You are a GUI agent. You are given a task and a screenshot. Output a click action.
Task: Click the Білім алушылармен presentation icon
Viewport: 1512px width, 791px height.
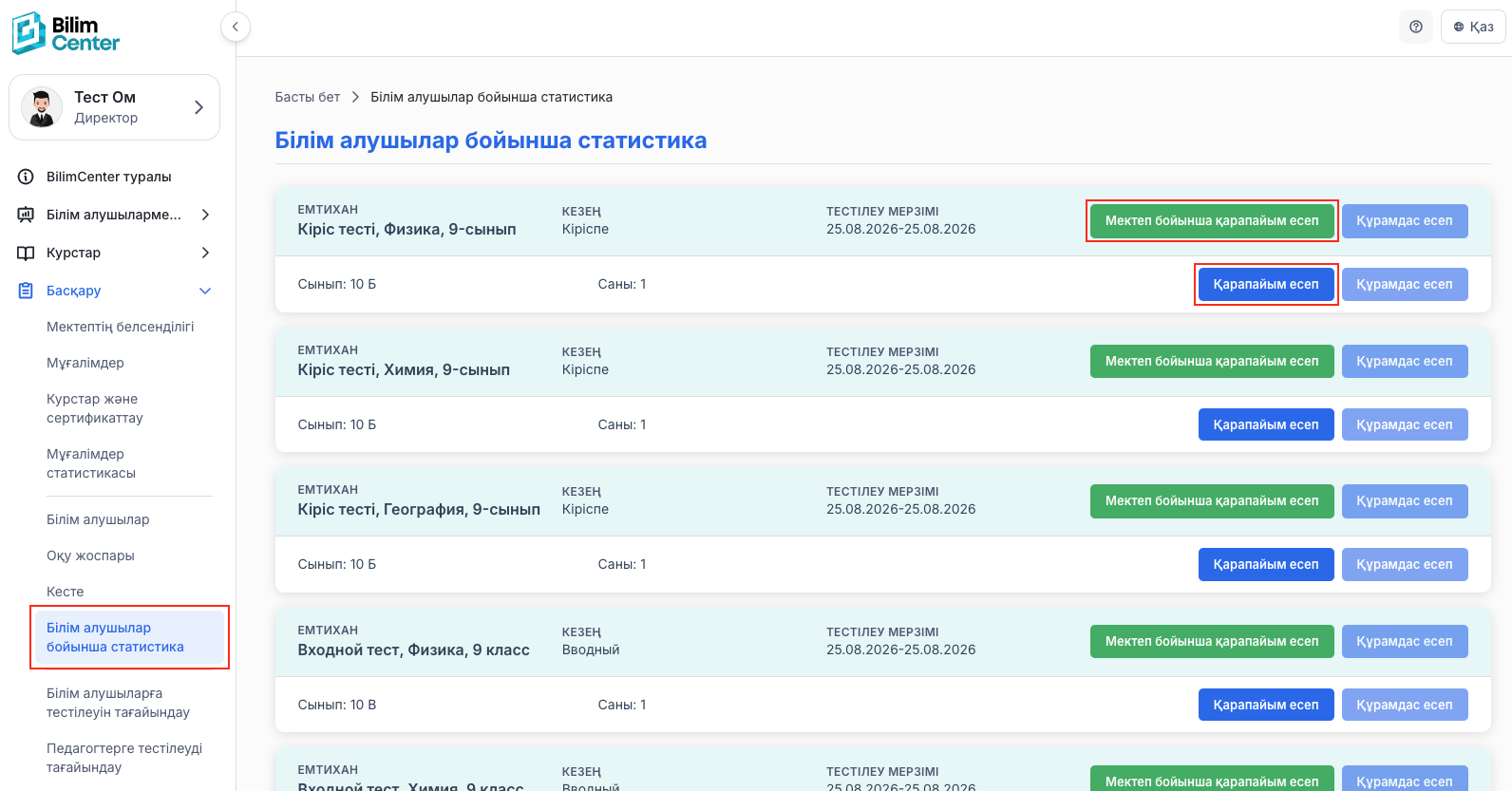26,215
